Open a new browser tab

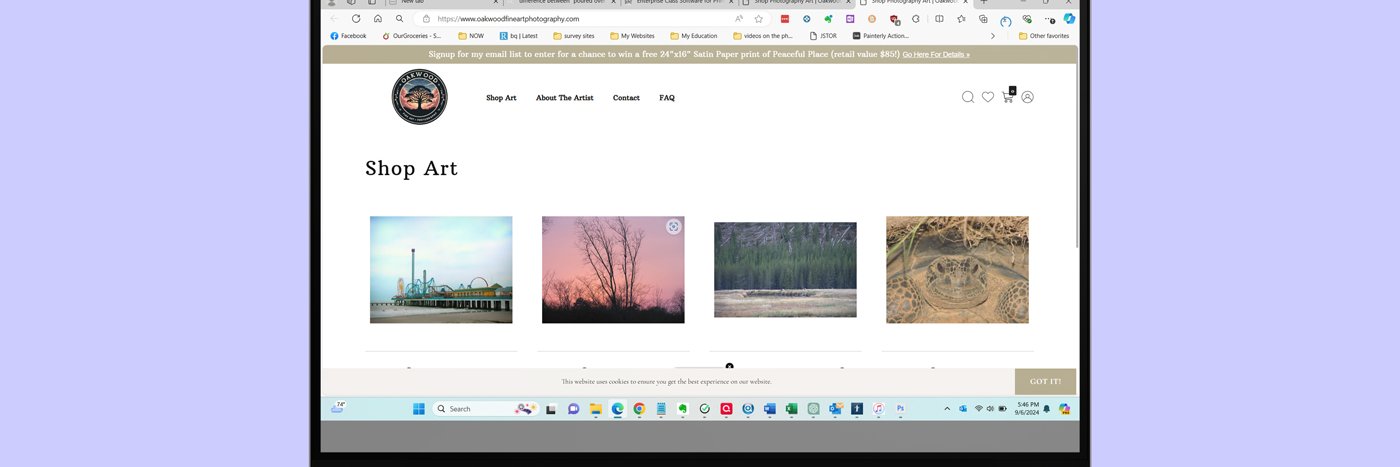click(x=983, y=3)
